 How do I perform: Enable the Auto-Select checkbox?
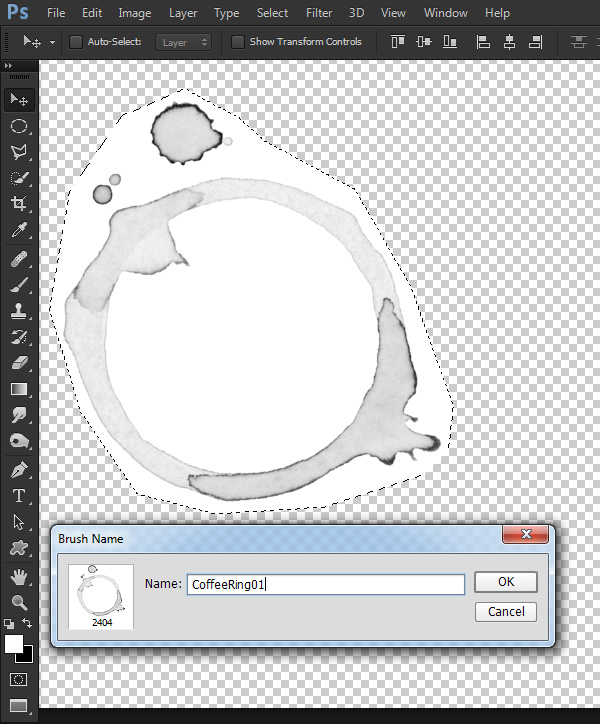click(x=76, y=42)
